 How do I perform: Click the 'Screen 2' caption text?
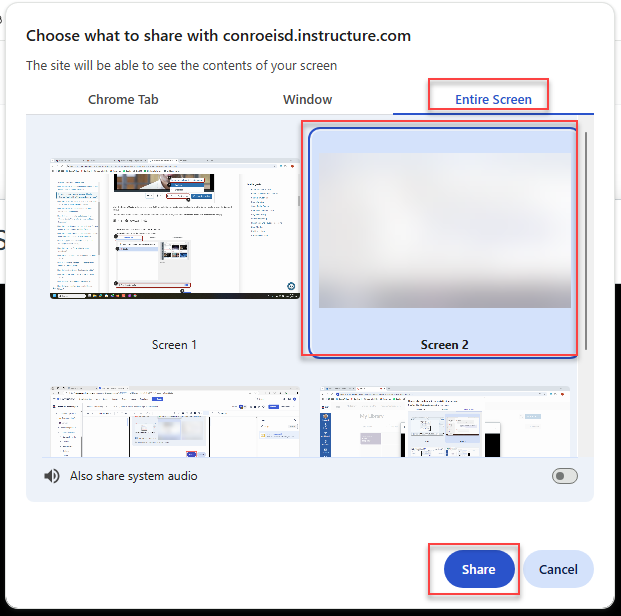pos(444,345)
